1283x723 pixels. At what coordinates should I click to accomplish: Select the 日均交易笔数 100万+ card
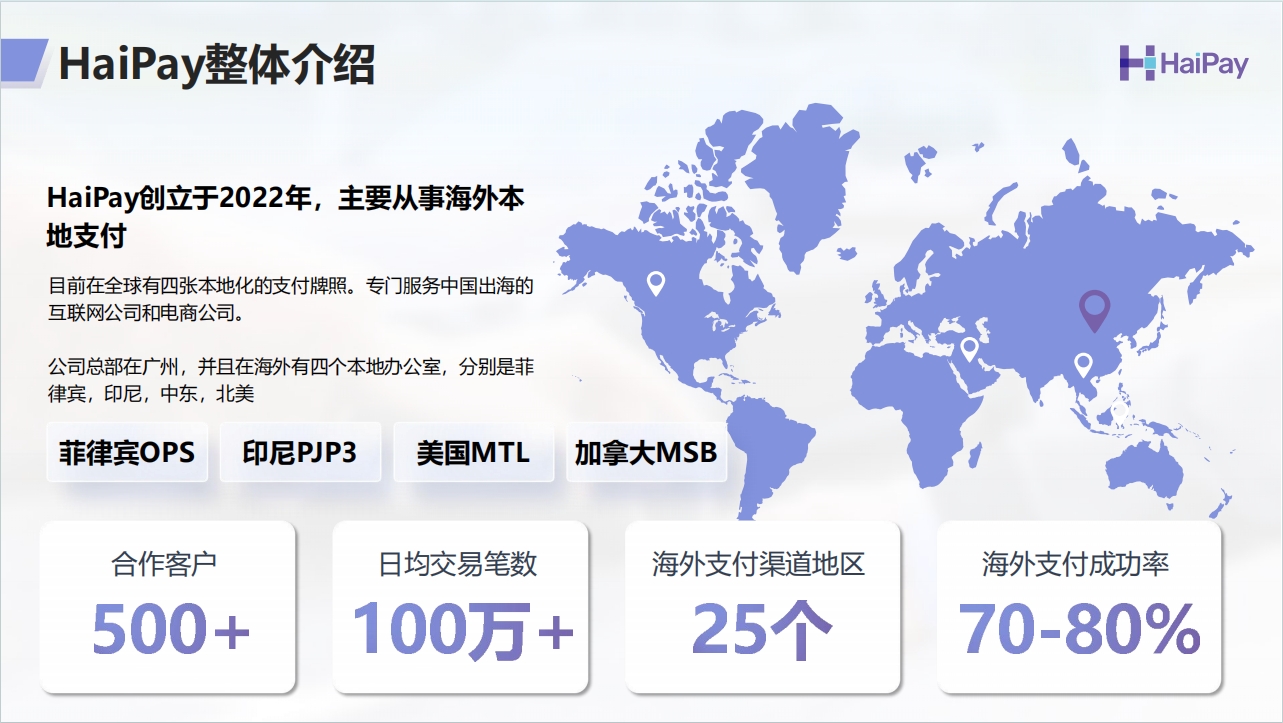(459, 606)
